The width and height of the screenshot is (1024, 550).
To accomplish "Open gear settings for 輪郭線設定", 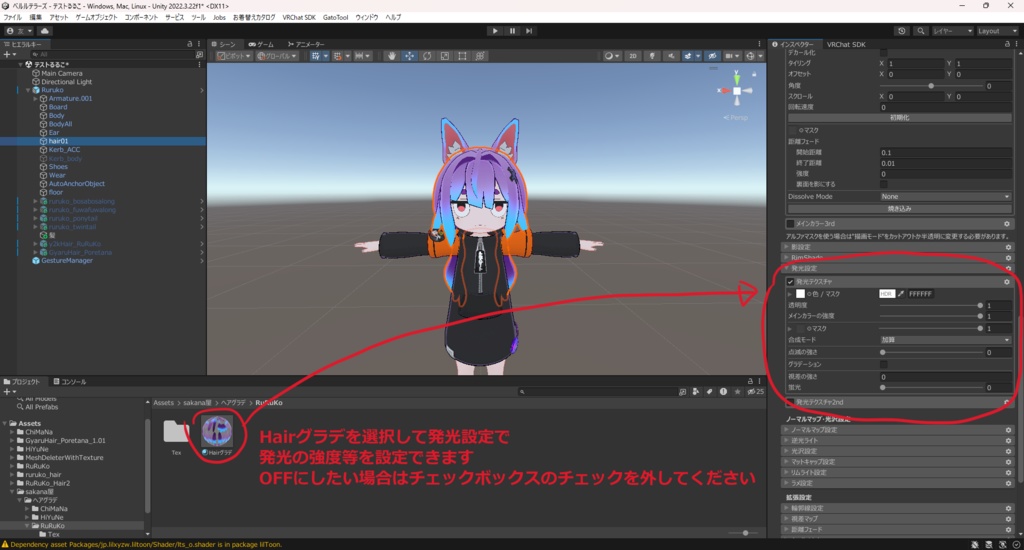I will click(x=1008, y=508).
